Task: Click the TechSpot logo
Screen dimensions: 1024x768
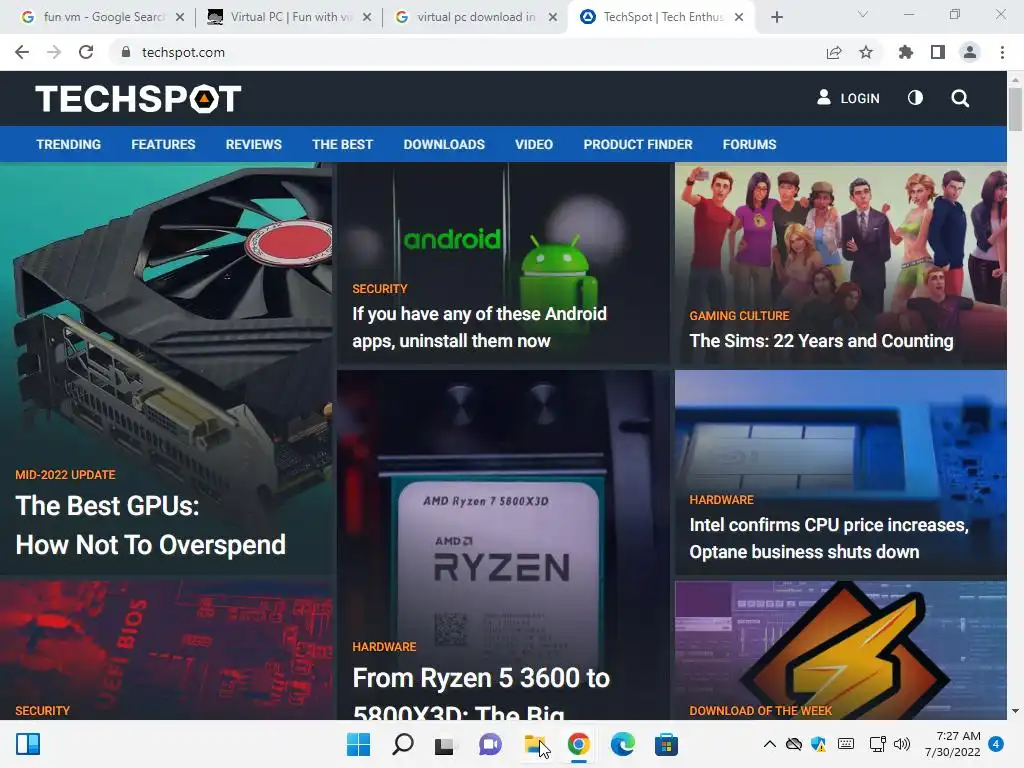Action: (138, 99)
